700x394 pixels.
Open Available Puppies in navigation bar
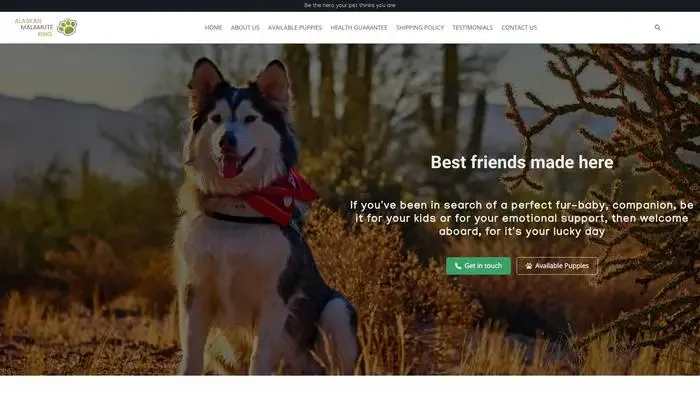(295, 28)
